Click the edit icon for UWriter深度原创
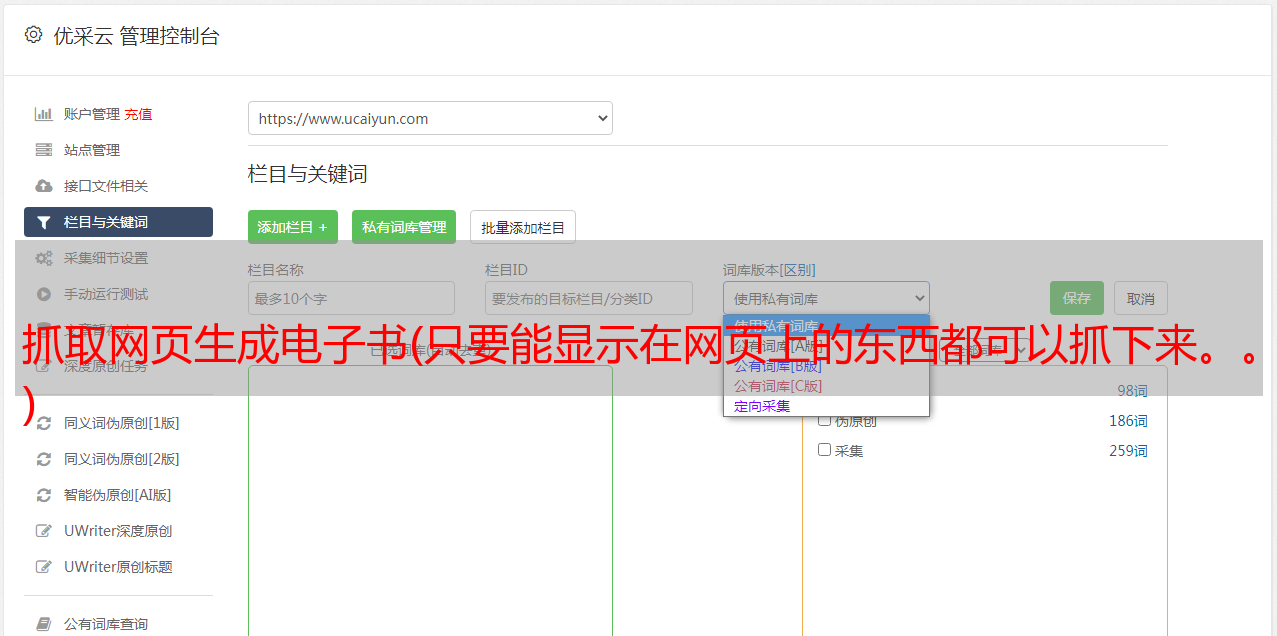 point(44,531)
